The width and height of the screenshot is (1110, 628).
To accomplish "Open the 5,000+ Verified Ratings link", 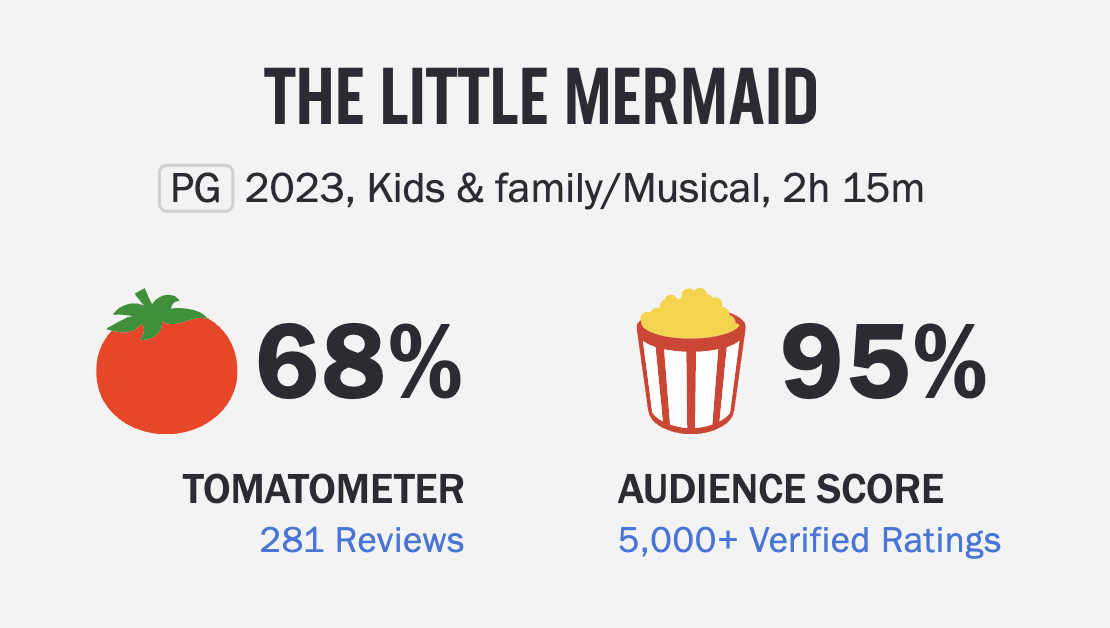I will 809,540.
